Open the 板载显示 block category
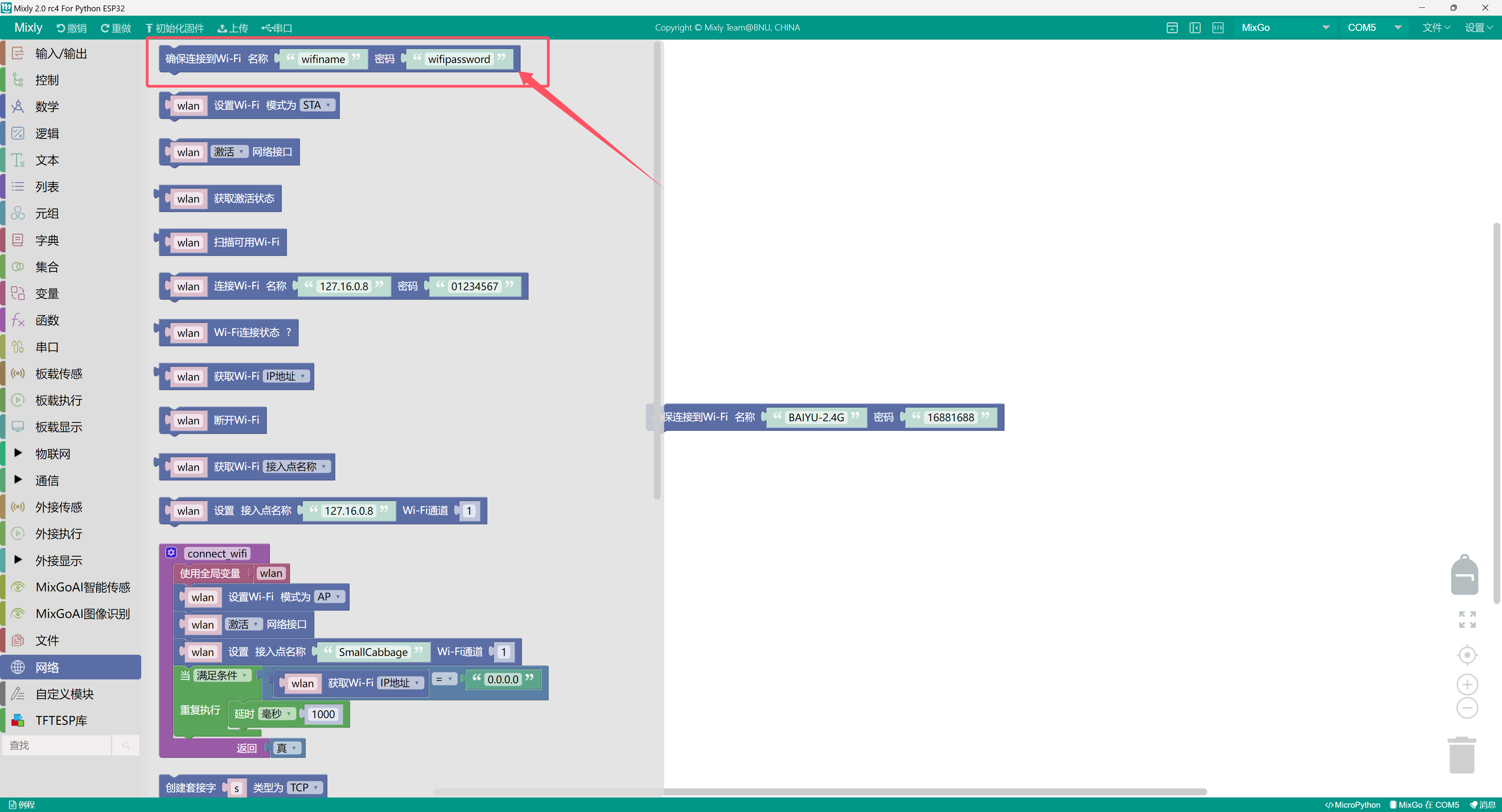Screen dimensions: 1502x812 pyautogui.click(x=70, y=427)
